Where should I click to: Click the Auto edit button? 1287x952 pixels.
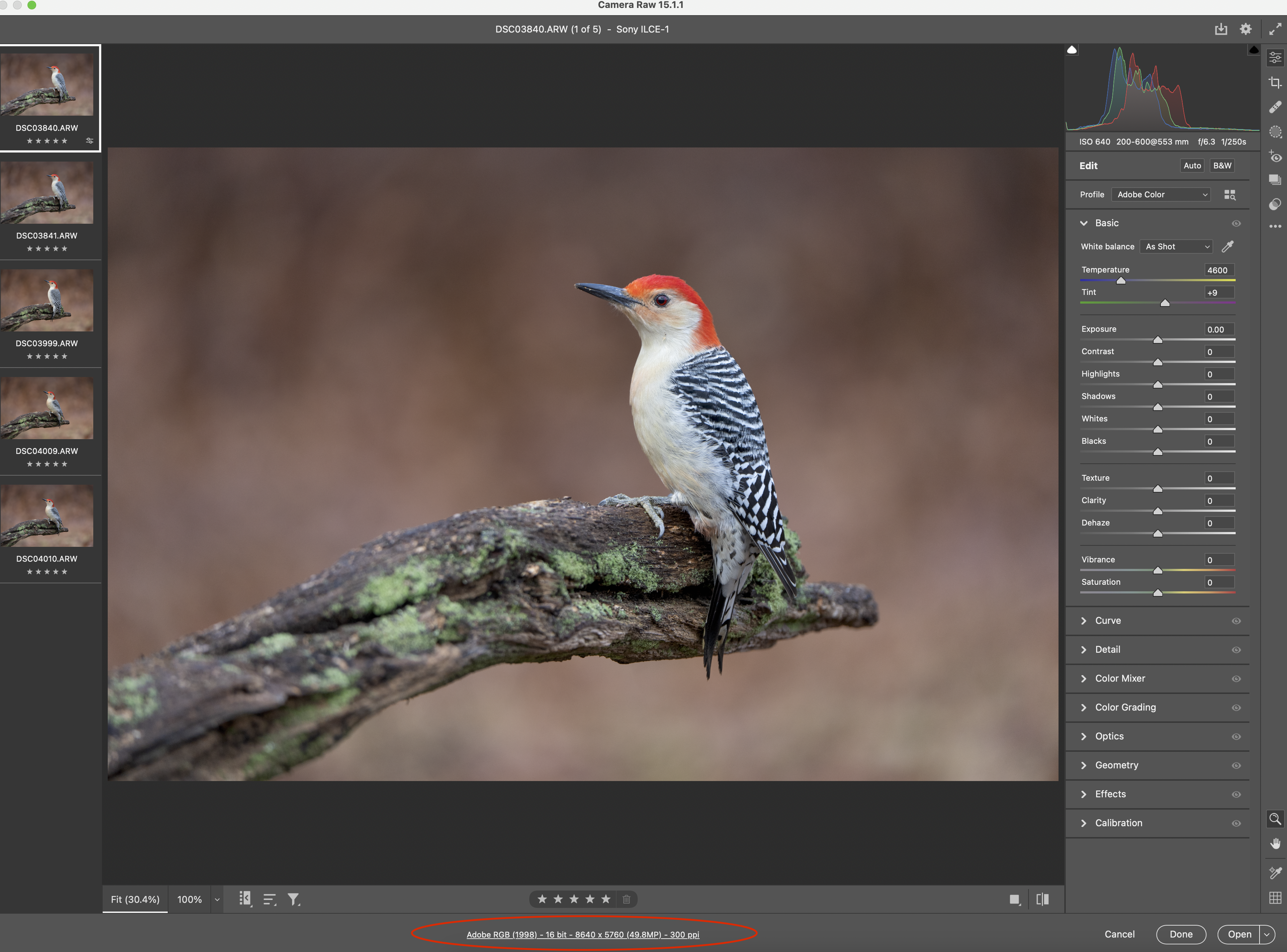click(1192, 166)
